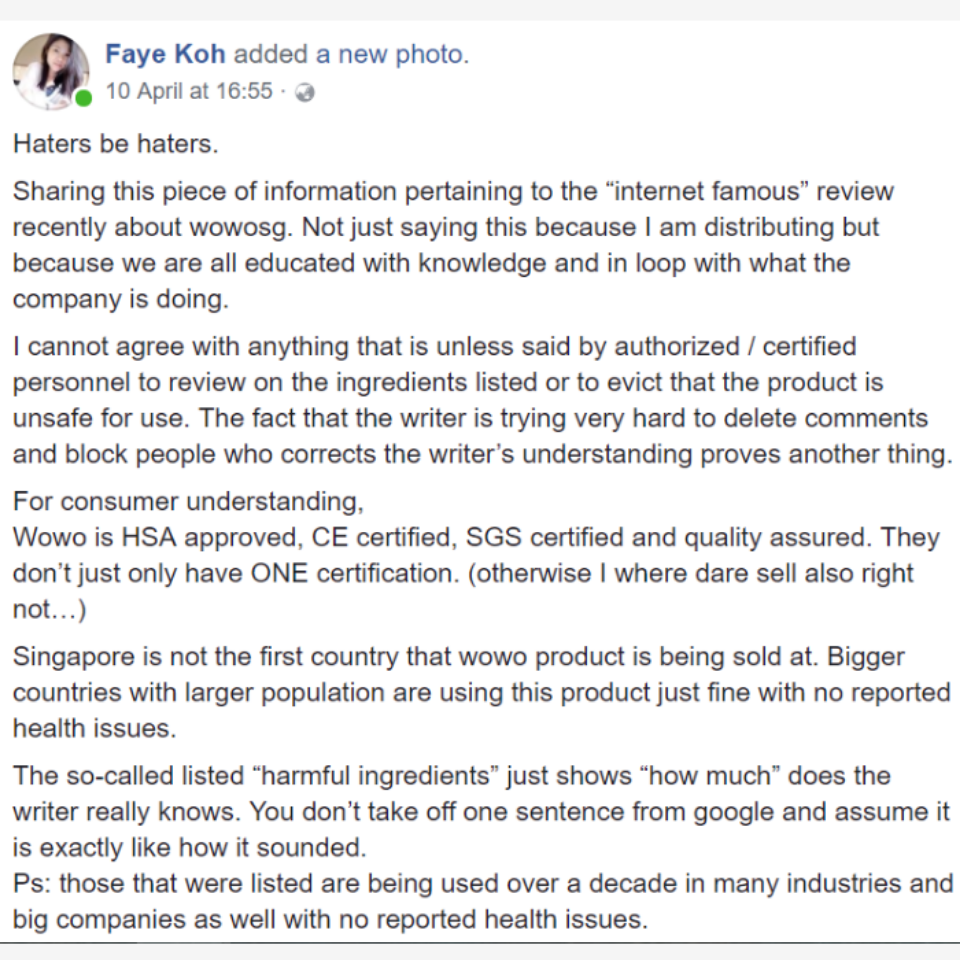Click the 'For consumer understanding,' line
The width and height of the screenshot is (960, 960).
(189, 501)
